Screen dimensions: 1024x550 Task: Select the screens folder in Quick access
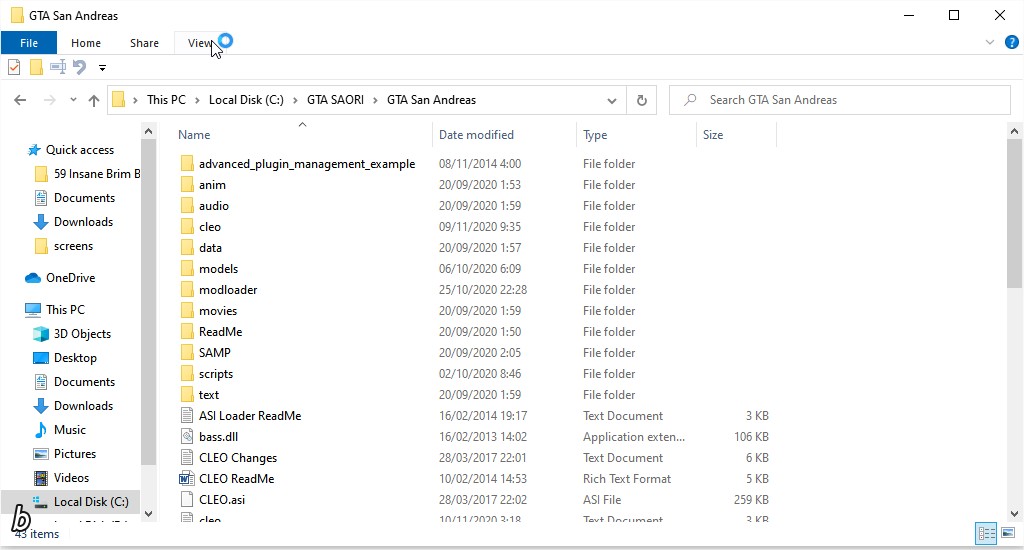(73, 246)
